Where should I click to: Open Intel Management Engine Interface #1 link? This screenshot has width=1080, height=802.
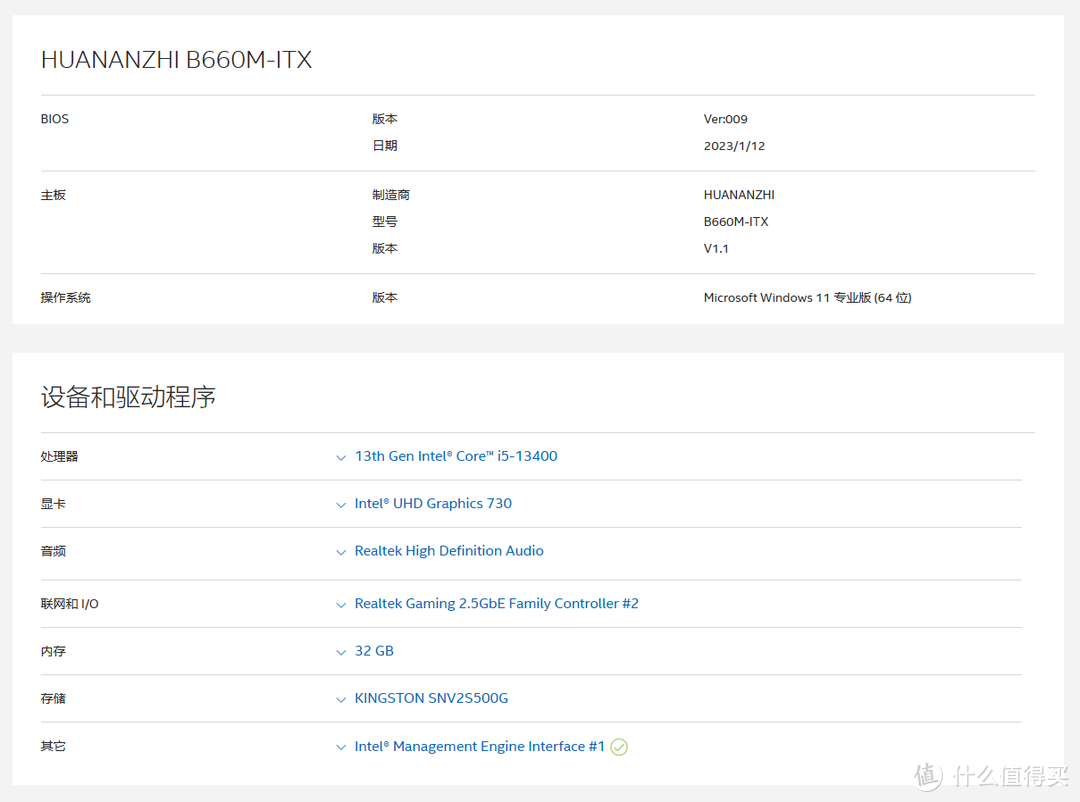click(x=479, y=746)
